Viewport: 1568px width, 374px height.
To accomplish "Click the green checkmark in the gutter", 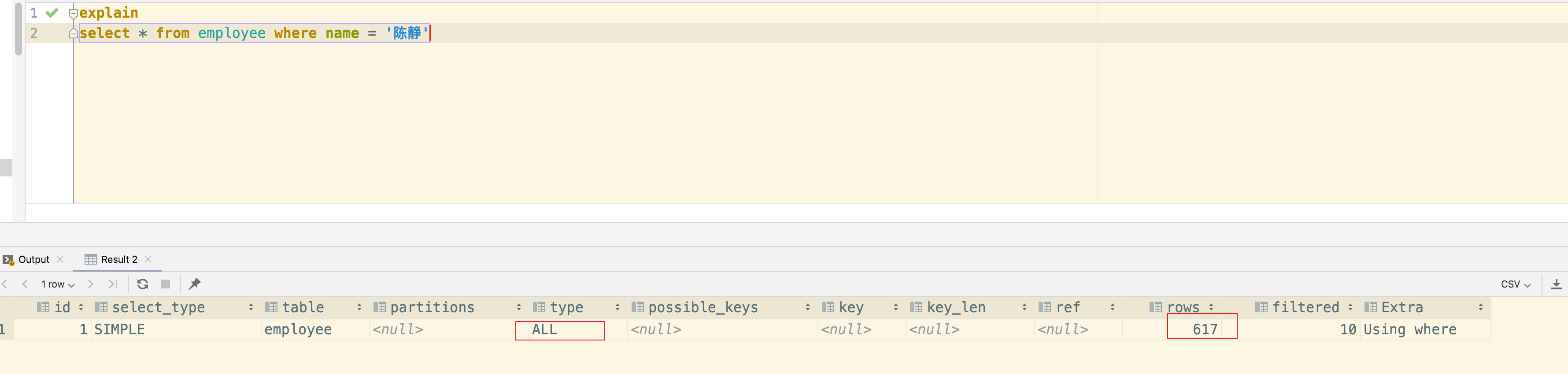I will tap(52, 13).
